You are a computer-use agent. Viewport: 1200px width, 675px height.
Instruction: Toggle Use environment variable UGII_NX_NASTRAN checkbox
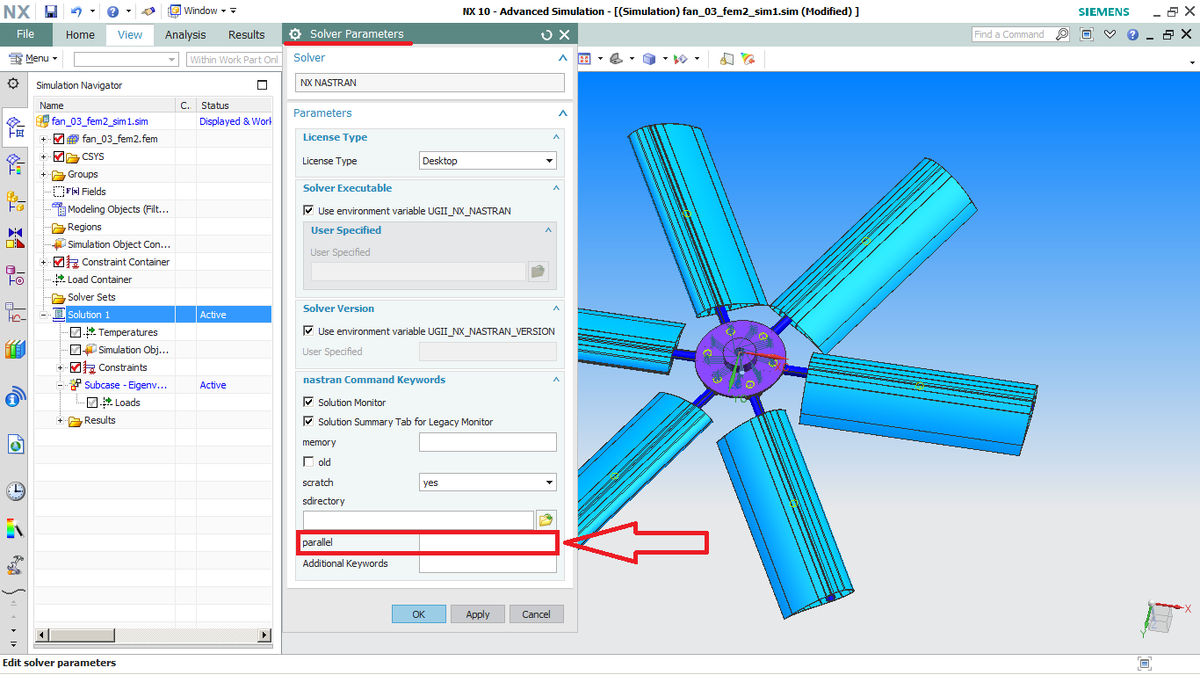pos(309,211)
